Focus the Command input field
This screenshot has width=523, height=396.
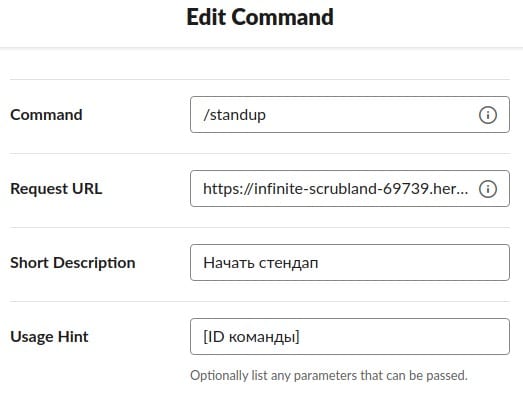pyautogui.click(x=350, y=115)
